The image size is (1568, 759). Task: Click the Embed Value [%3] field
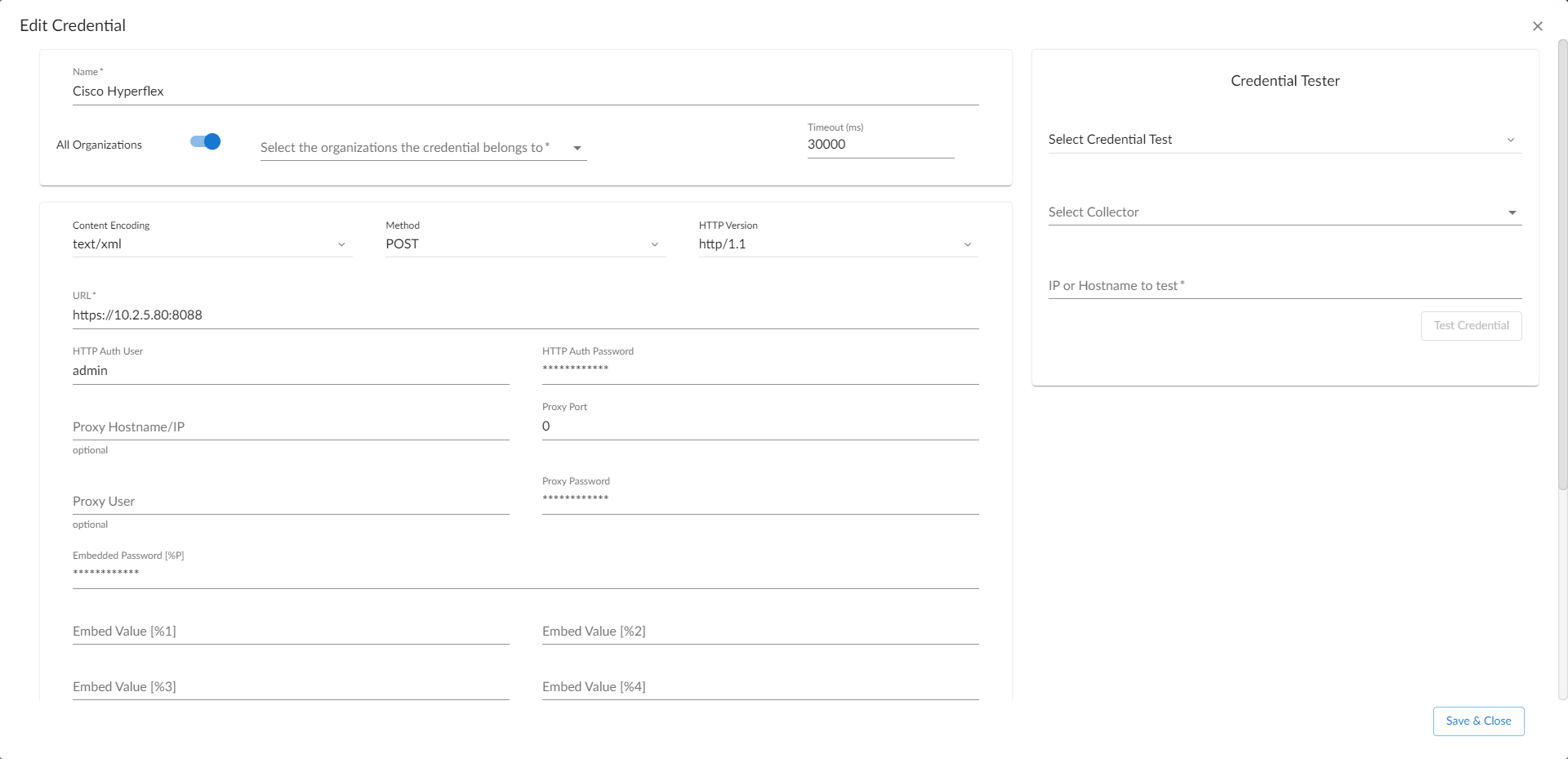click(x=291, y=687)
